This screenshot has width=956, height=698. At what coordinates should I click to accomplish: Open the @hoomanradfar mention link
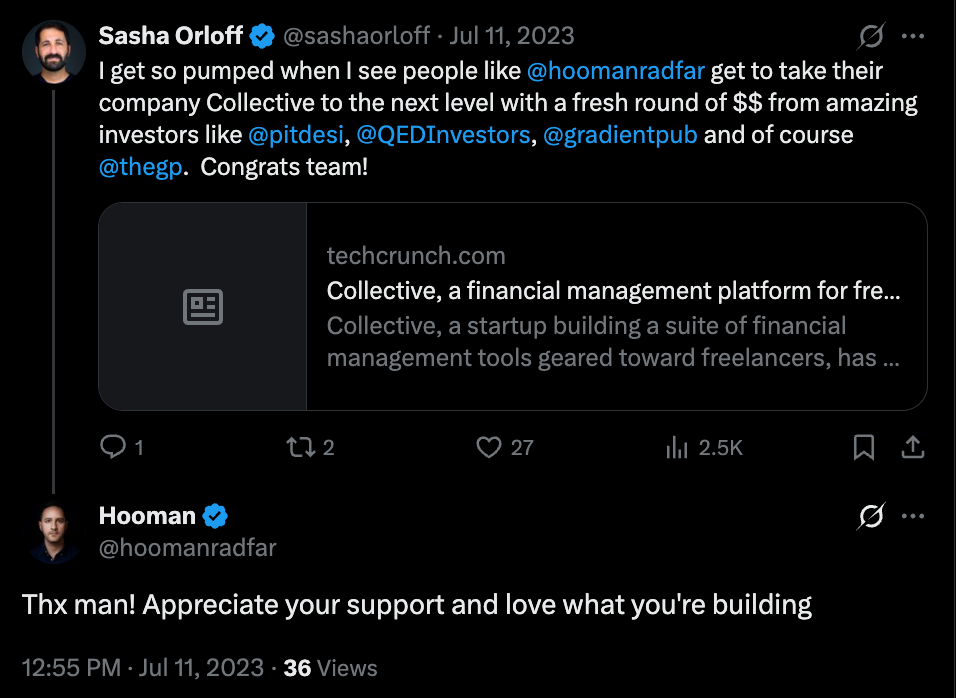[x=615, y=73]
